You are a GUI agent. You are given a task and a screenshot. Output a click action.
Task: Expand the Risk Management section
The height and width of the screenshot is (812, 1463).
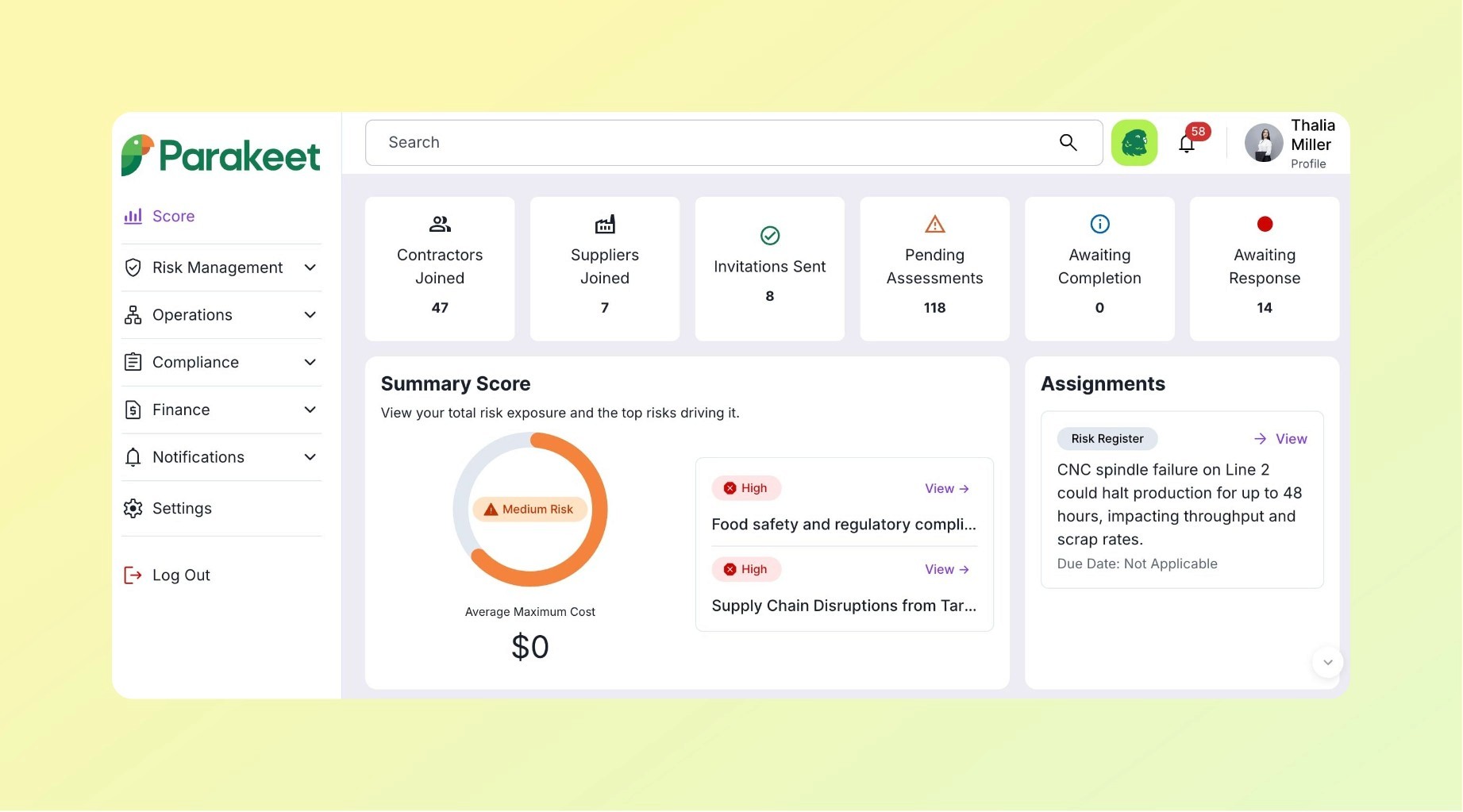[x=218, y=267]
